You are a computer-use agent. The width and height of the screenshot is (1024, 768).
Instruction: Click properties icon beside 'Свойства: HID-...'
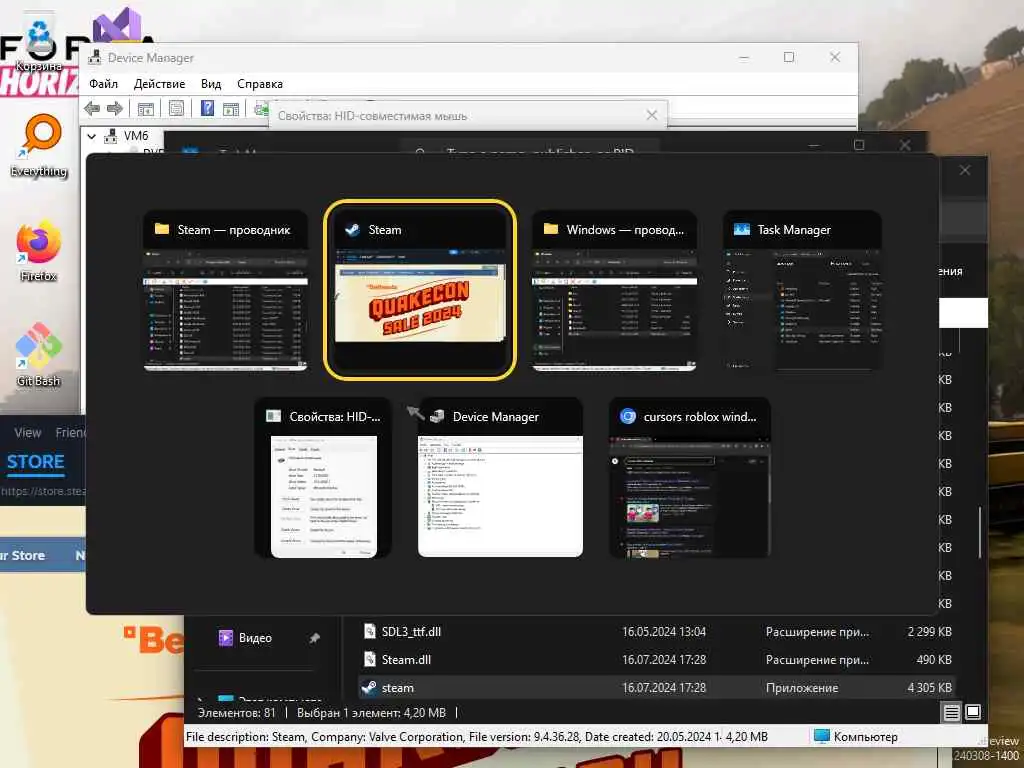click(274, 417)
